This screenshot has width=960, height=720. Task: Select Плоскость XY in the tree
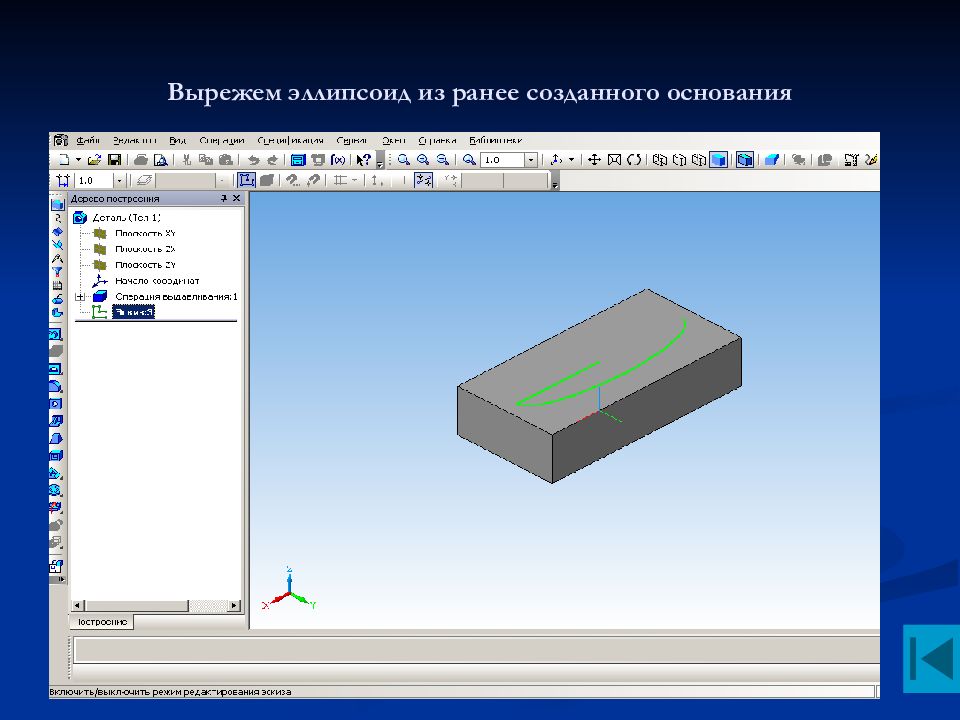pos(145,233)
